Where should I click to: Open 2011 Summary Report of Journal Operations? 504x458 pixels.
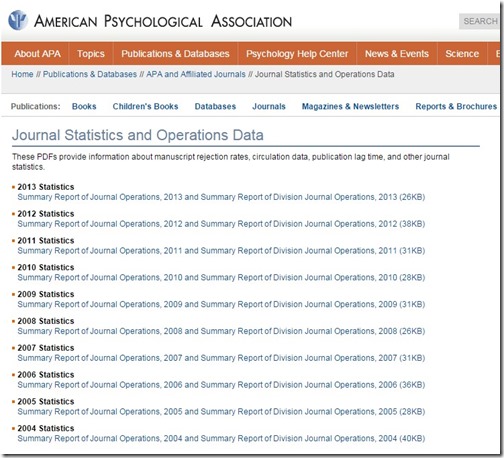pyautogui.click(x=221, y=251)
